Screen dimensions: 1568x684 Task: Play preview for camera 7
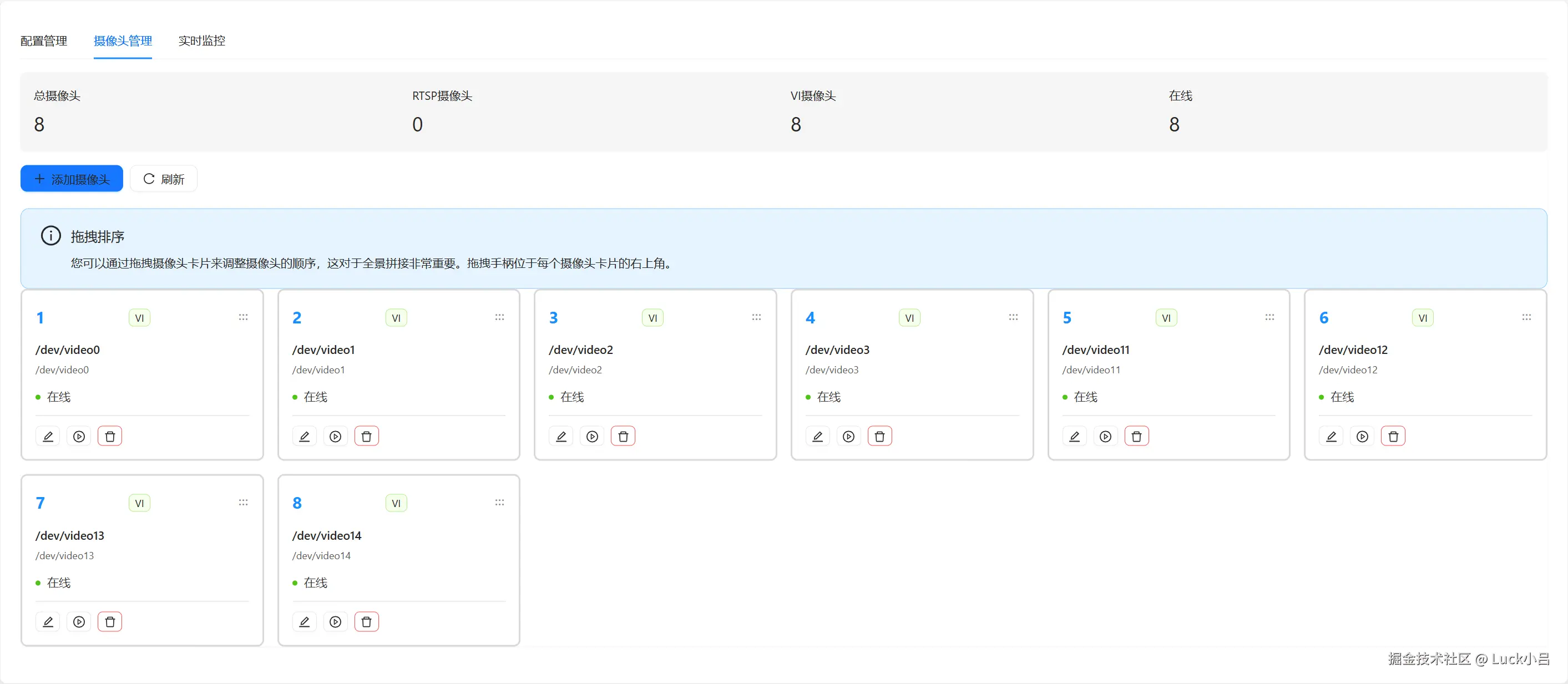click(79, 621)
